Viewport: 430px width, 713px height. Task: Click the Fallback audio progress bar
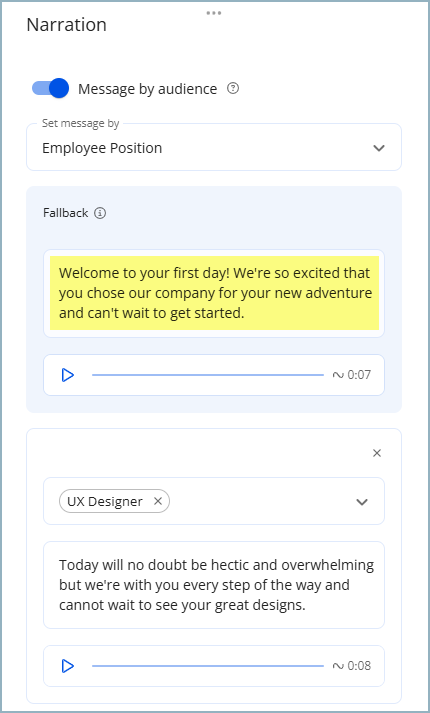[x=208, y=375]
